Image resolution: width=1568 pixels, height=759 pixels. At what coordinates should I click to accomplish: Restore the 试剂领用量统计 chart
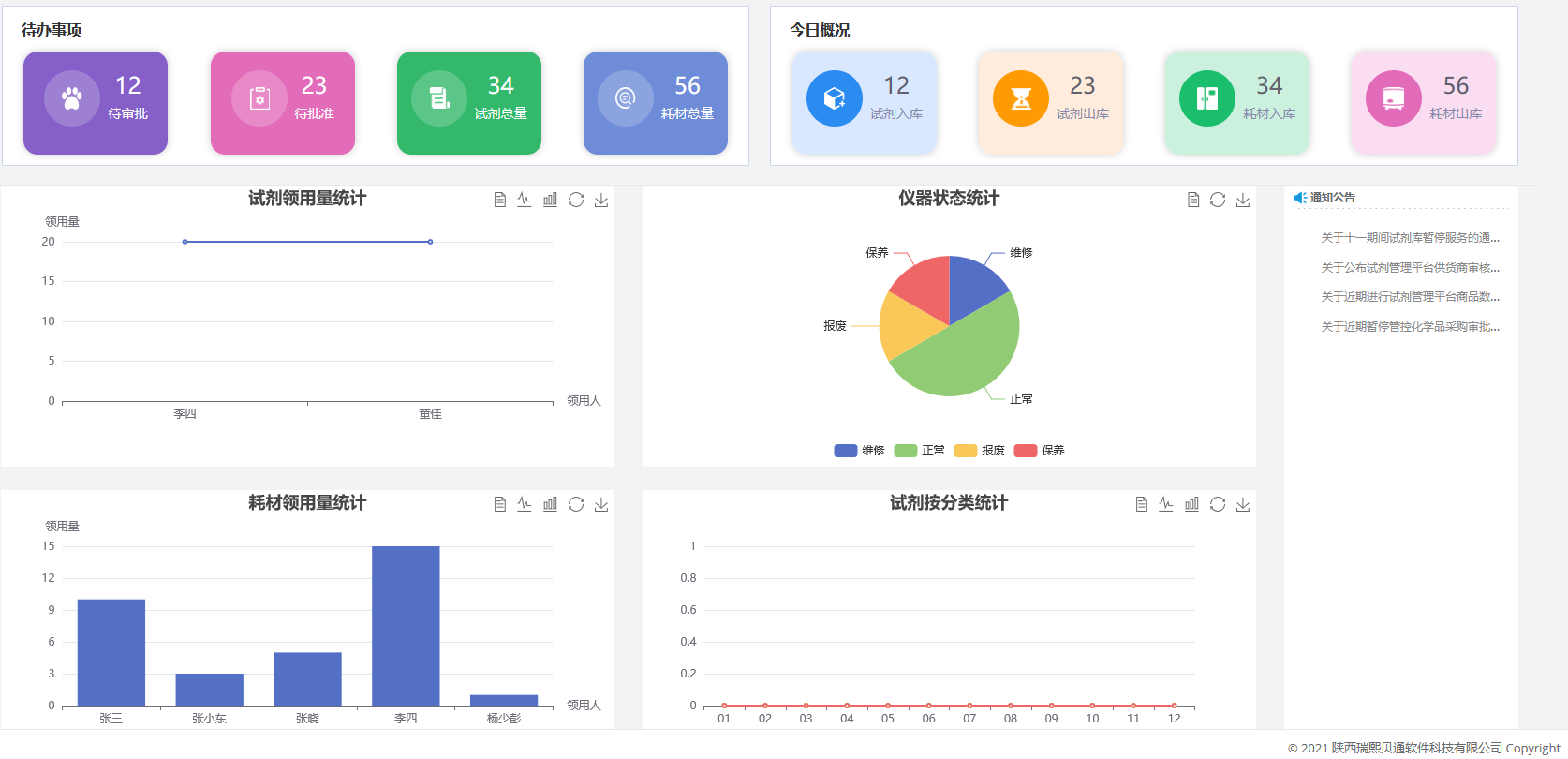click(x=576, y=200)
